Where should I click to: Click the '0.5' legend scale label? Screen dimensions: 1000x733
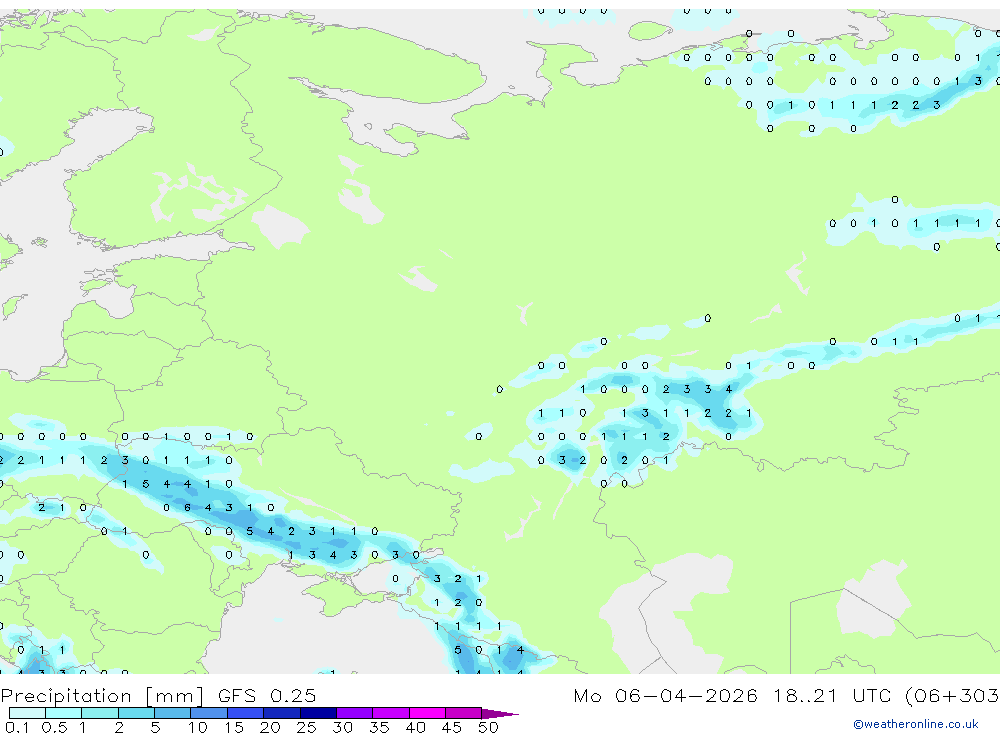click(x=54, y=727)
